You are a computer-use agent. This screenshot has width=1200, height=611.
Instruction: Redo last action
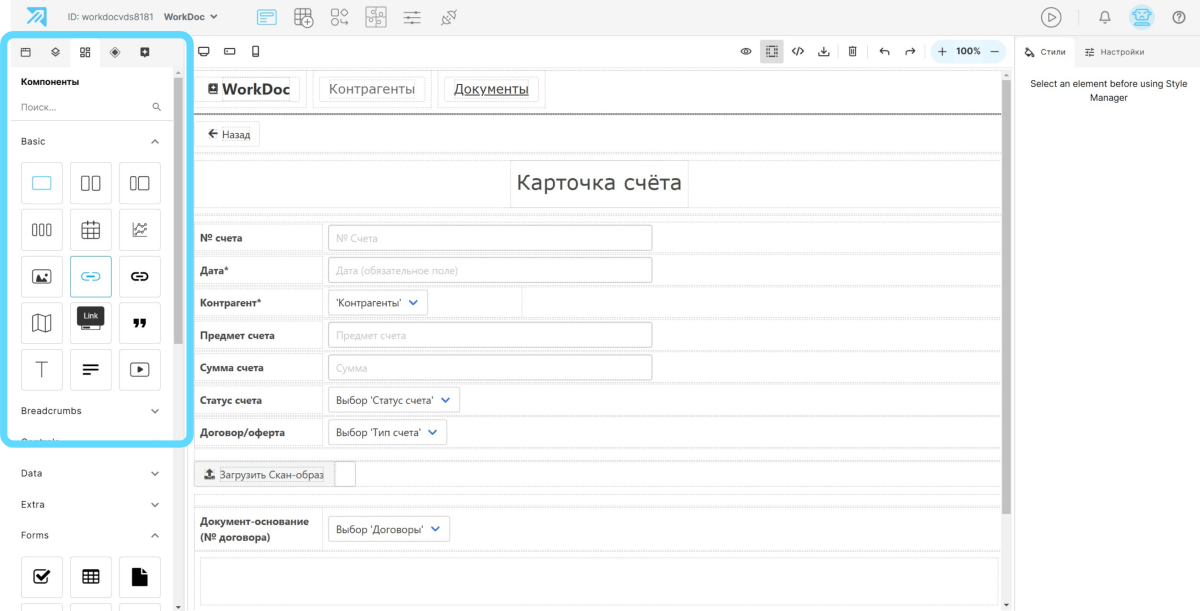910,51
